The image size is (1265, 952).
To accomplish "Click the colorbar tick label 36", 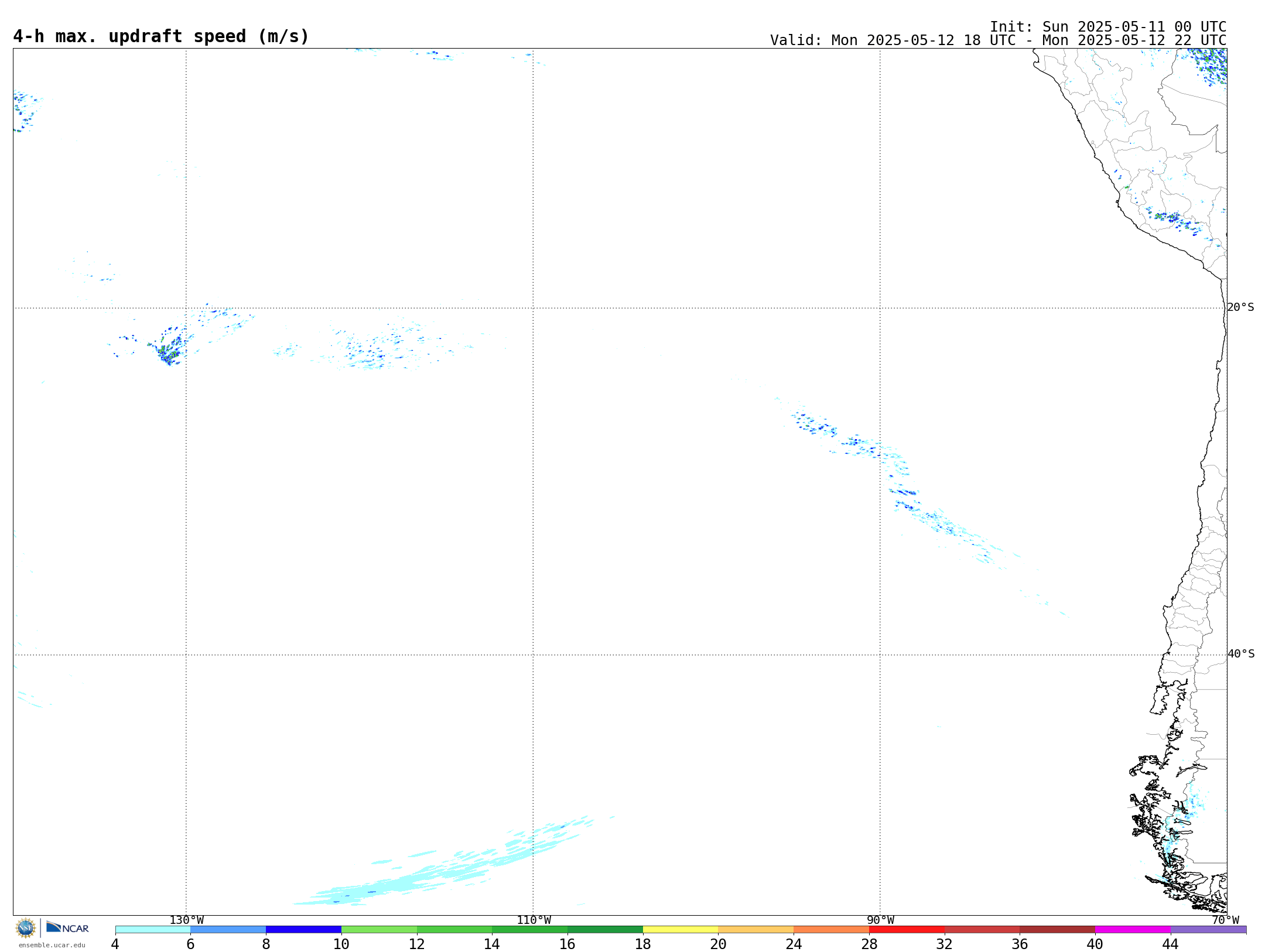I will point(1020,944).
